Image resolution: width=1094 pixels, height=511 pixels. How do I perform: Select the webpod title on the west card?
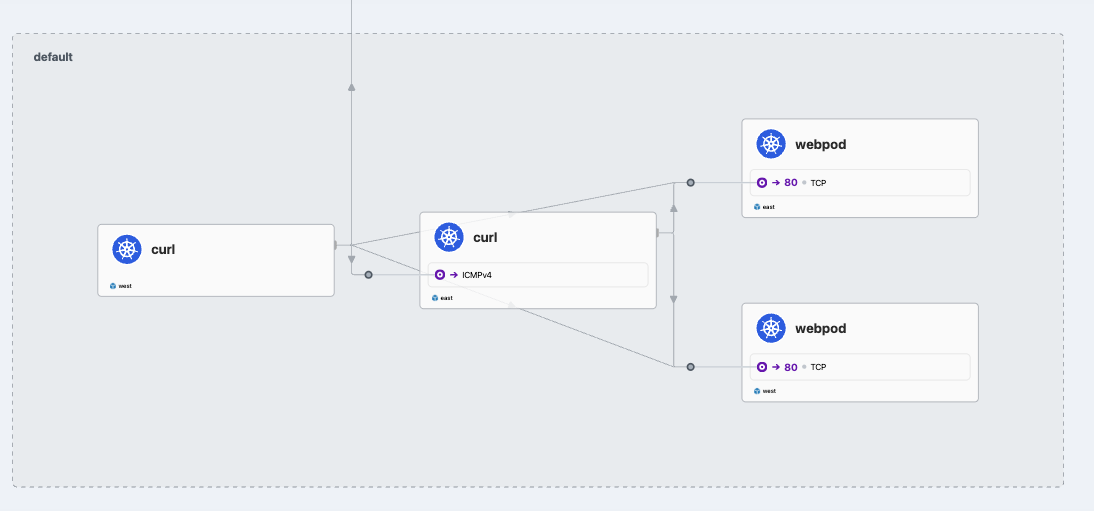820,329
